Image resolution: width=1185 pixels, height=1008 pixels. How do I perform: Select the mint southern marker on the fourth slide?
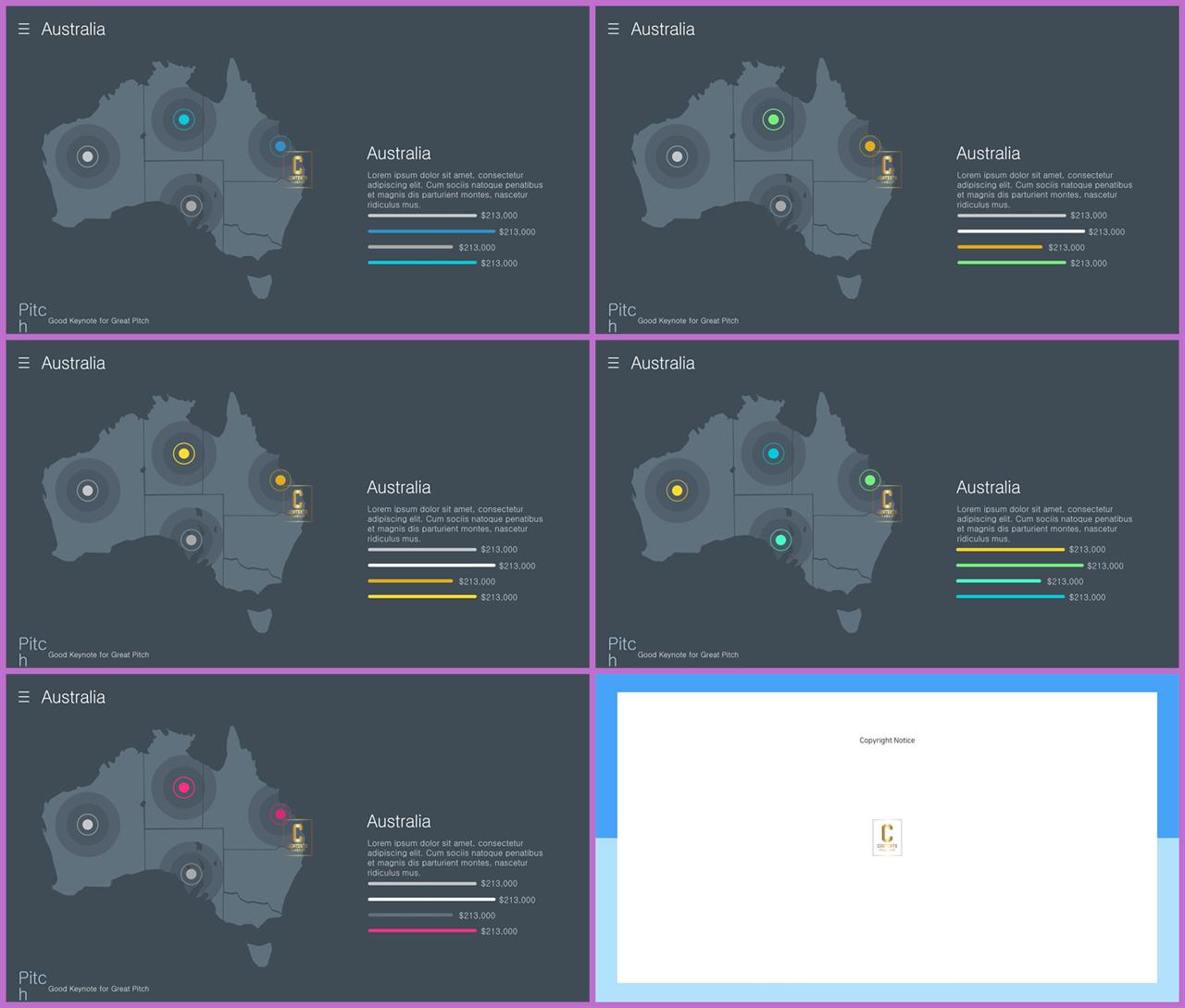[780, 540]
